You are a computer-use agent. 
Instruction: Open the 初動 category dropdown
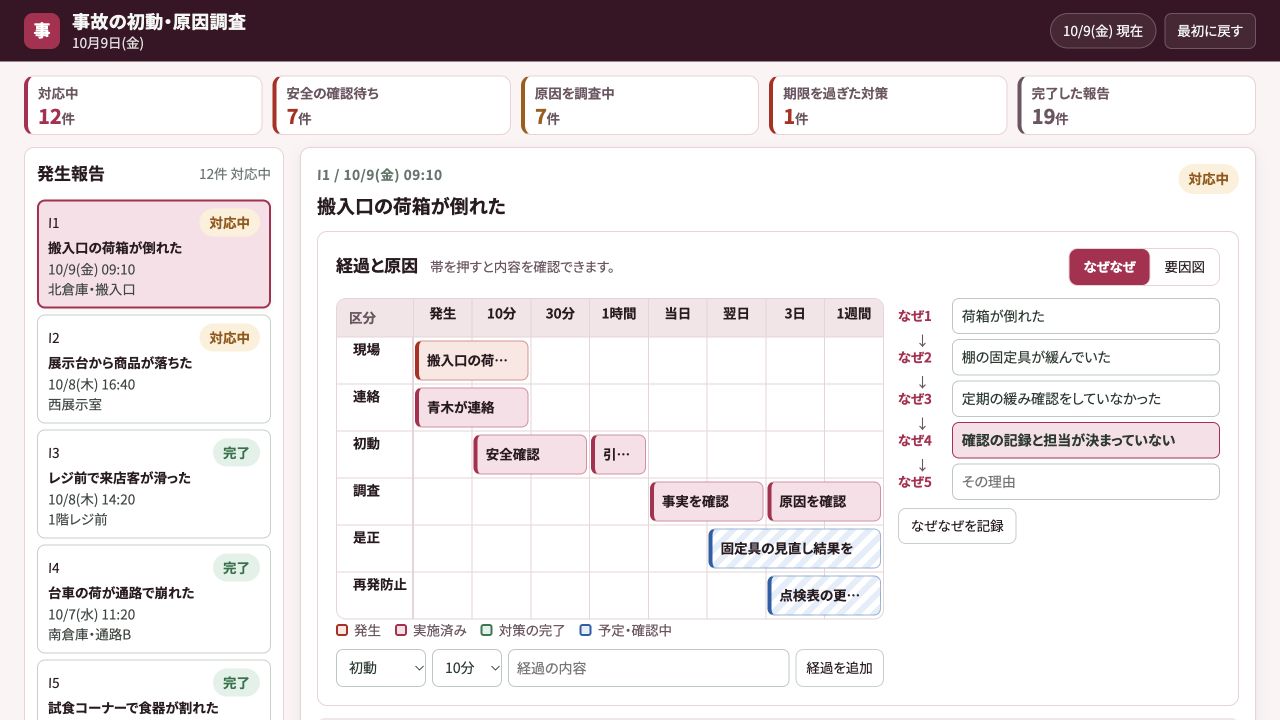click(x=381, y=668)
